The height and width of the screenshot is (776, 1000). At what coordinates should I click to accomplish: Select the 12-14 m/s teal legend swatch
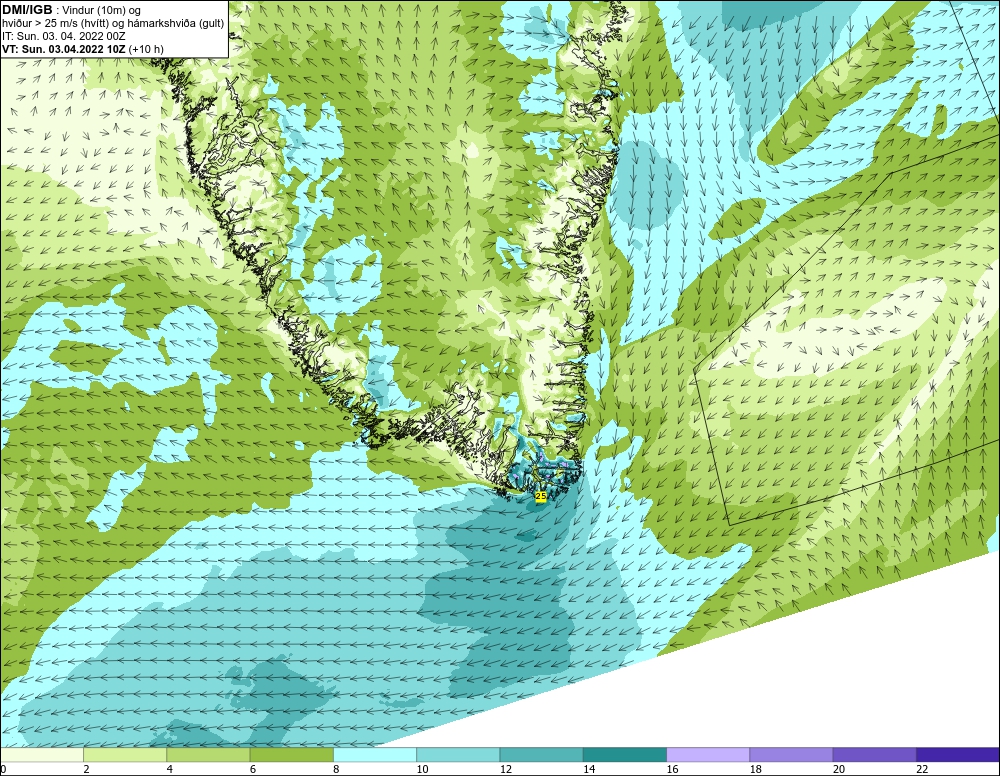541,755
